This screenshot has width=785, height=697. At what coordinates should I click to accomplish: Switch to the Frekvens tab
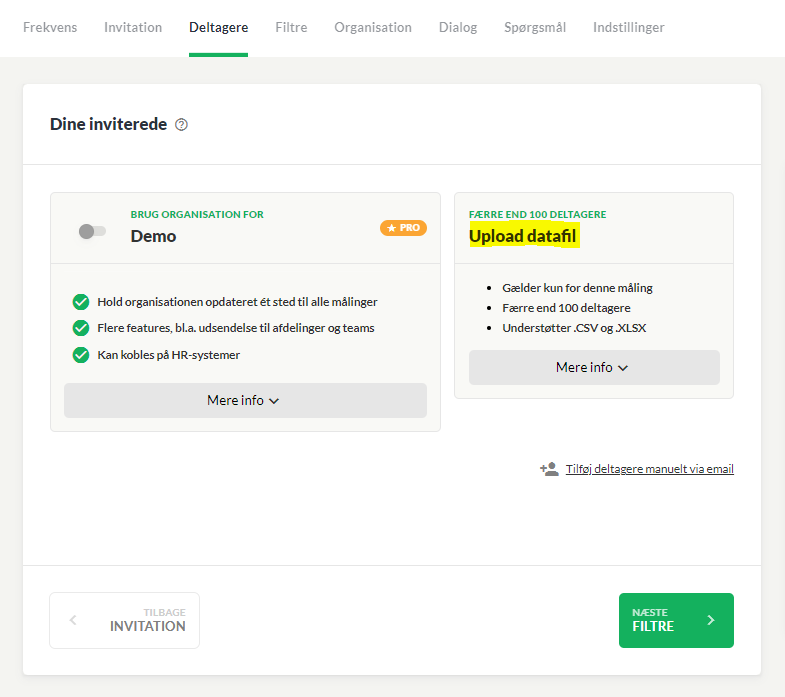pos(50,27)
